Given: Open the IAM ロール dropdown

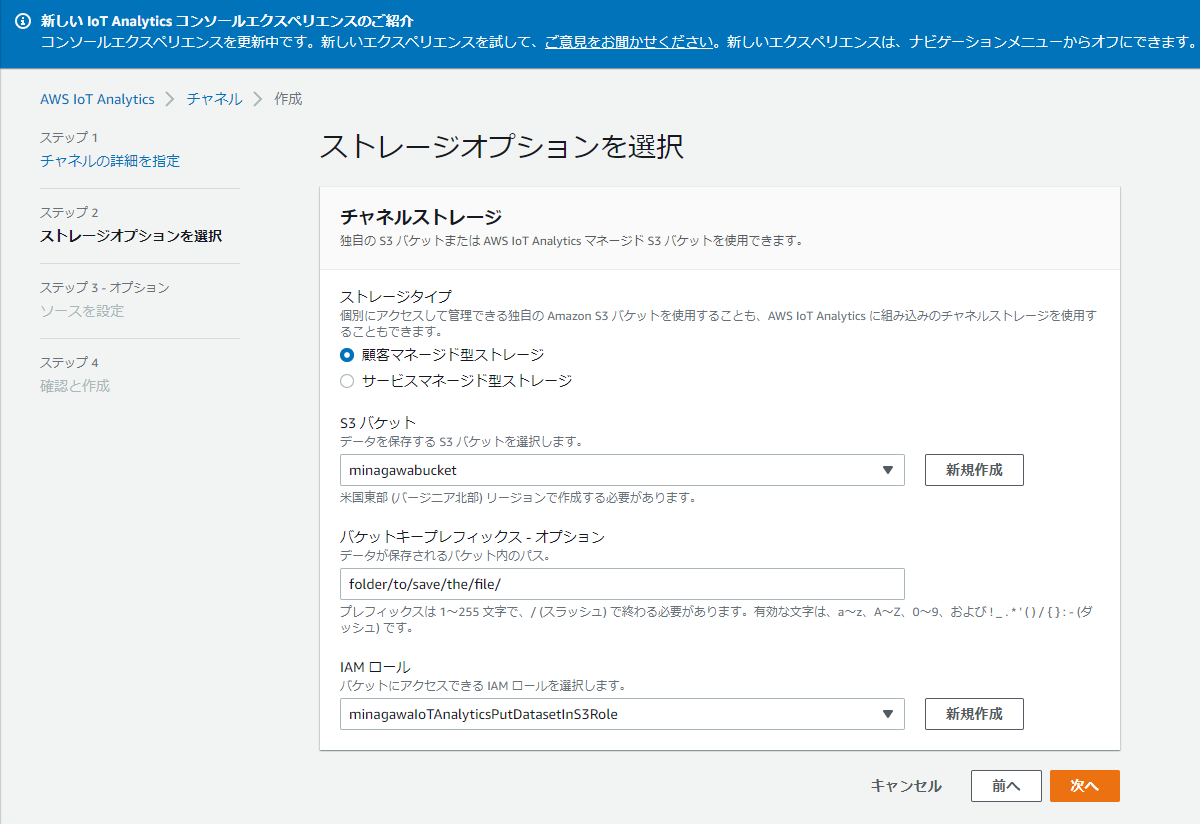Looking at the screenshot, I should (x=622, y=714).
